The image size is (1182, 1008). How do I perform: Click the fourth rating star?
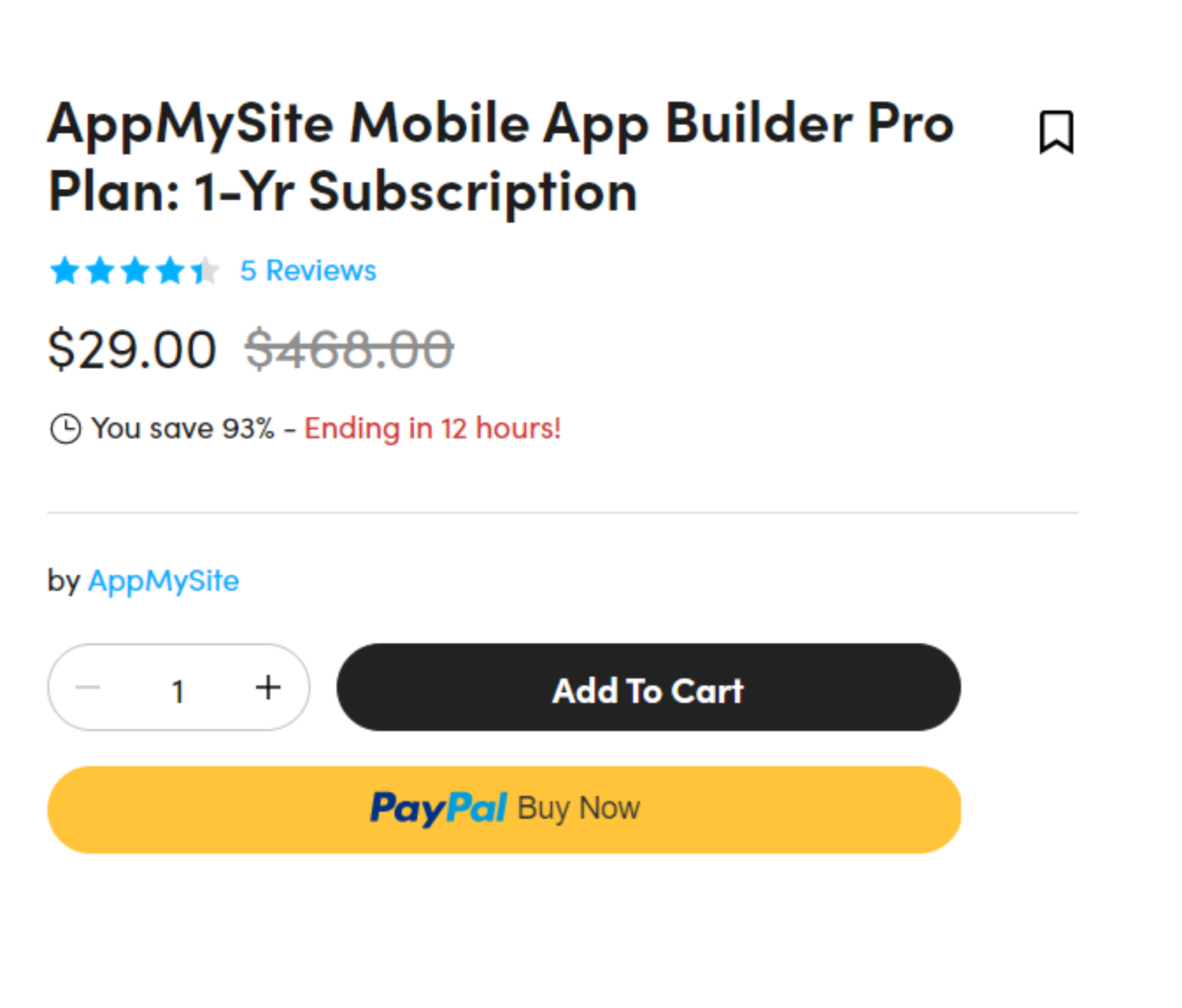coord(170,270)
